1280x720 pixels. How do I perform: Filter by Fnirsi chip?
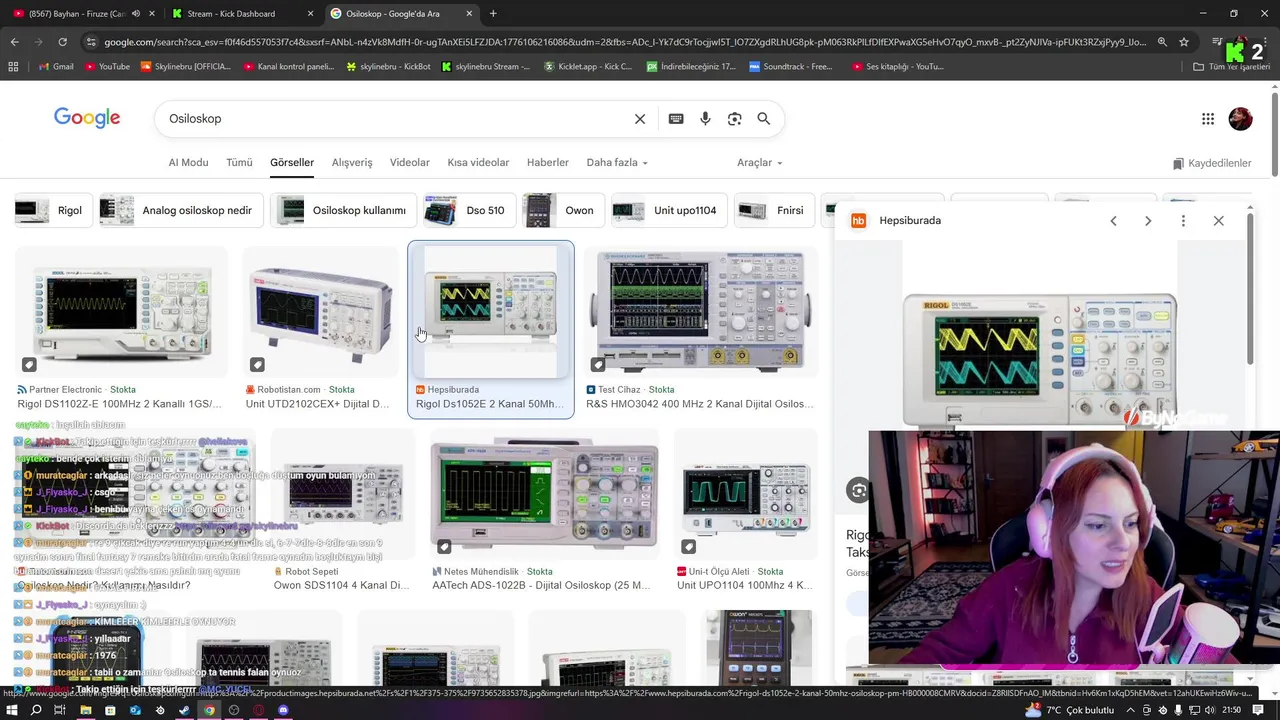773,210
